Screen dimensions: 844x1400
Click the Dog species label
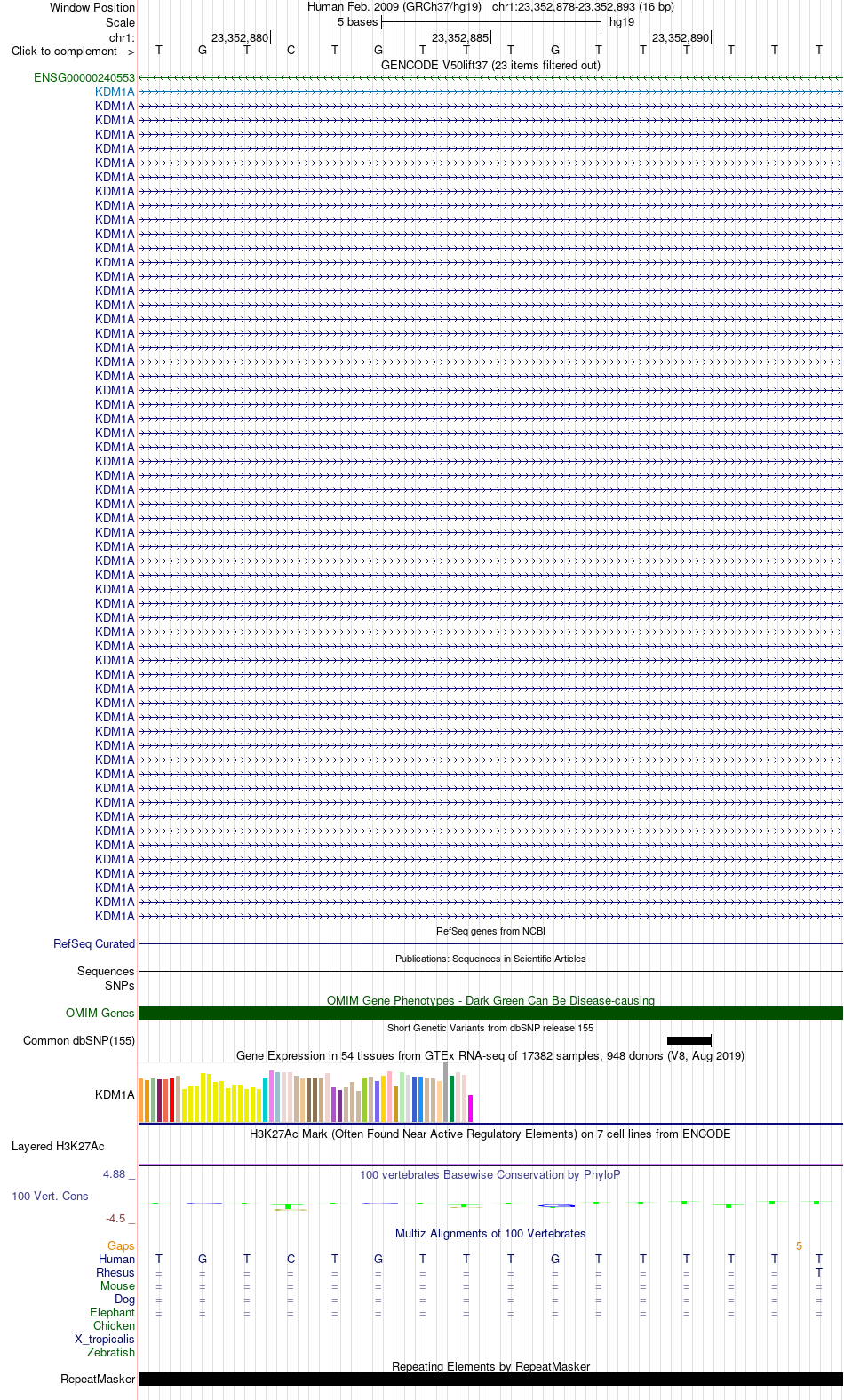tap(125, 1300)
